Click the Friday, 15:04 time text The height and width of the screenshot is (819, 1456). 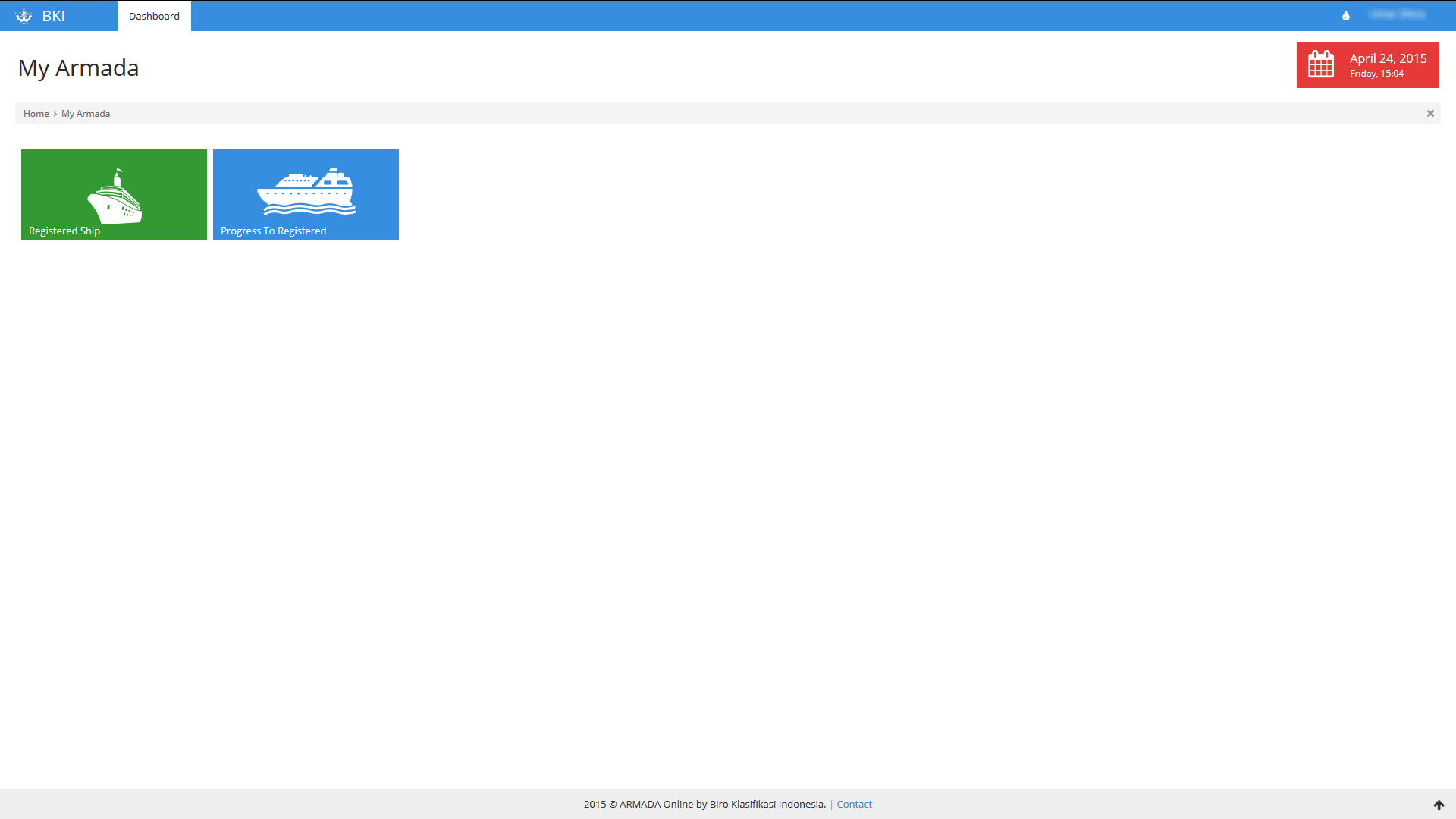(1376, 74)
